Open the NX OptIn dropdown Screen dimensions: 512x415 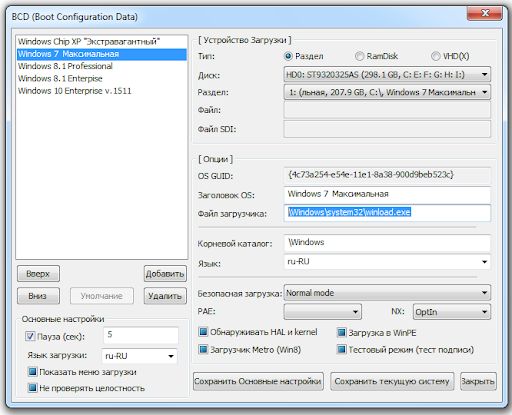(x=452, y=312)
